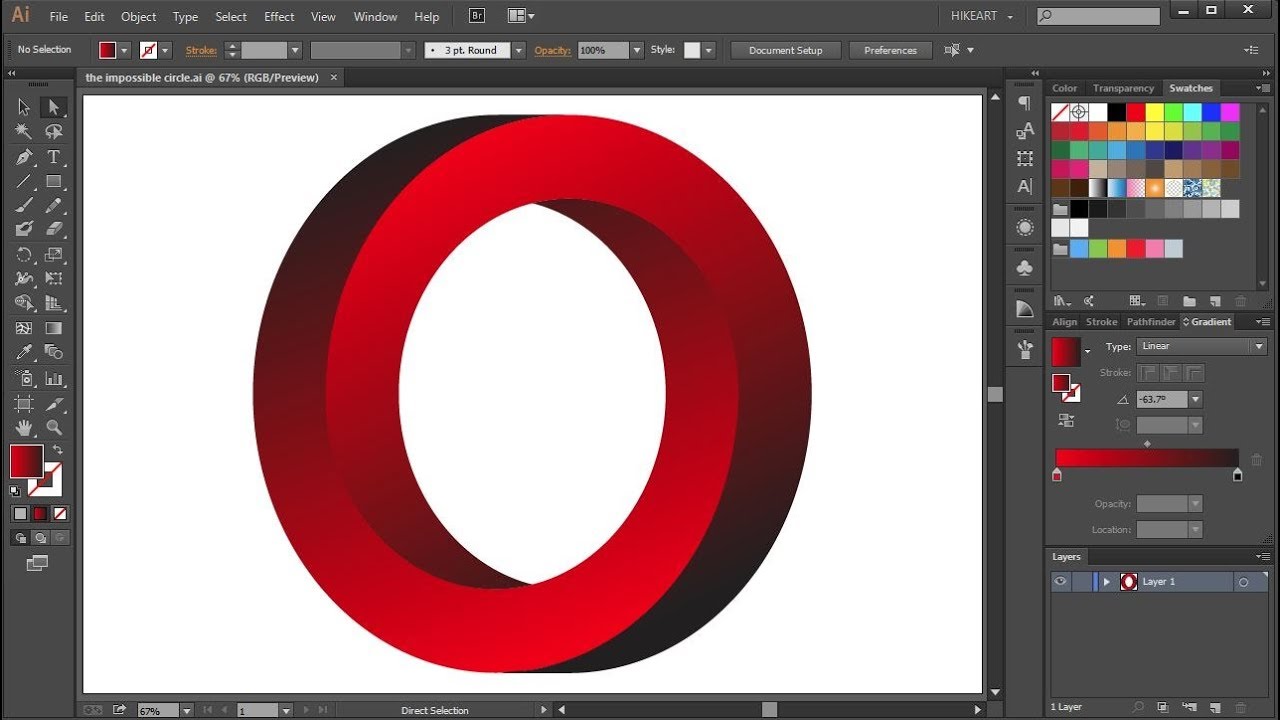Choose the Lasso tool
Viewport: 1280px width, 720px height.
click(x=54, y=132)
